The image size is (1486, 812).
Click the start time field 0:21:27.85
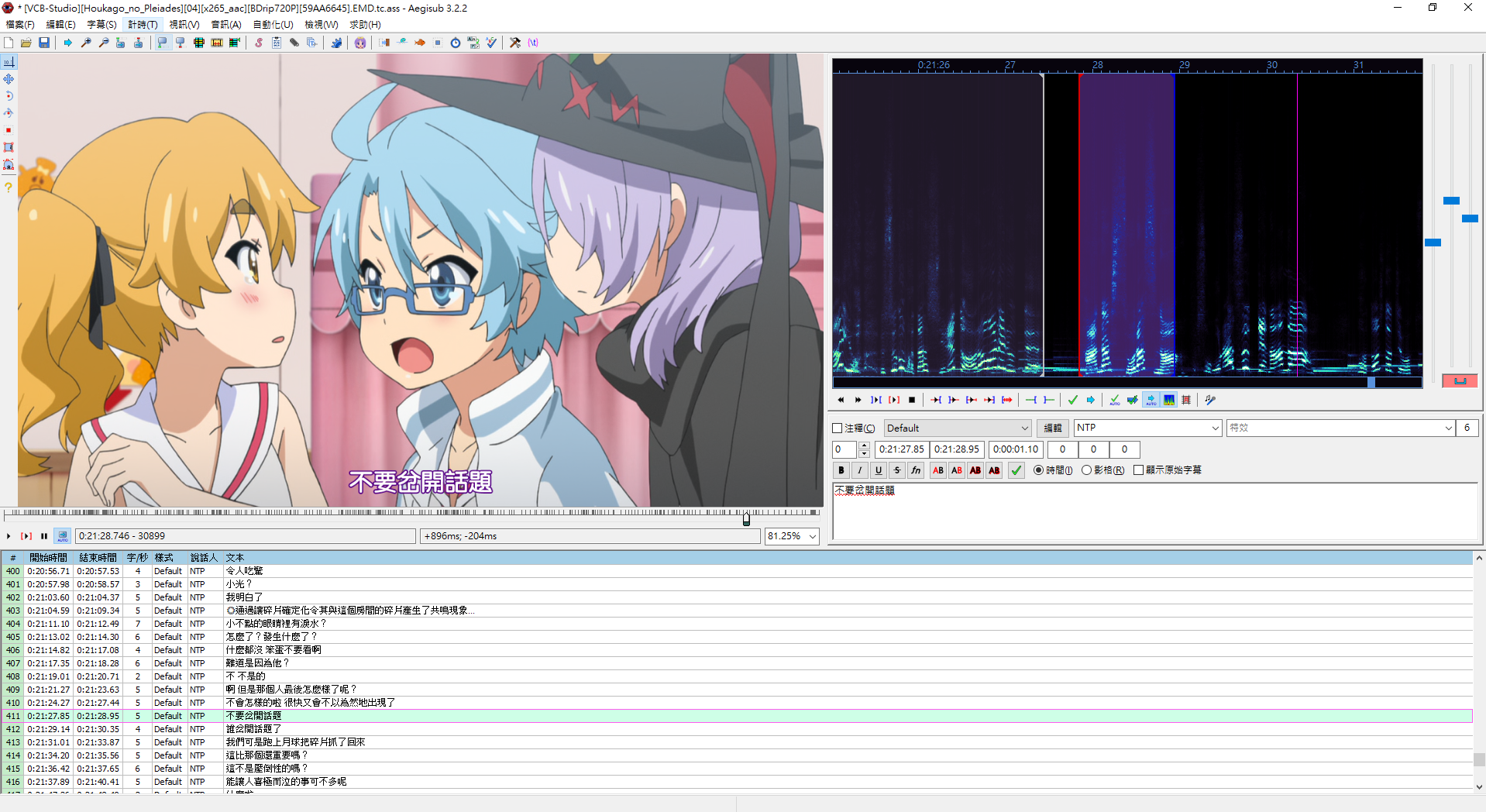(x=902, y=449)
